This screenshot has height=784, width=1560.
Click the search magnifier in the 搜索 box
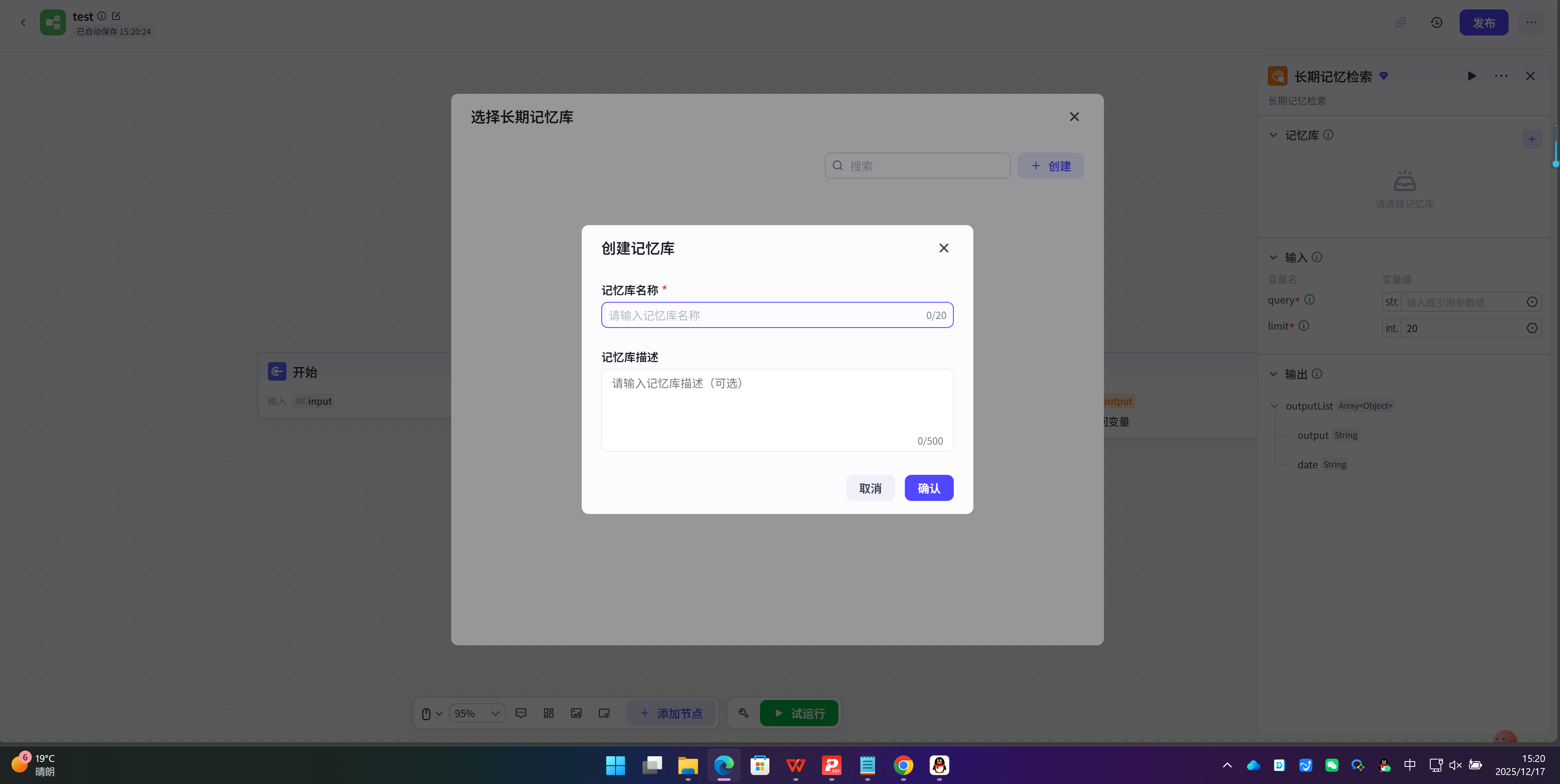[x=837, y=165]
